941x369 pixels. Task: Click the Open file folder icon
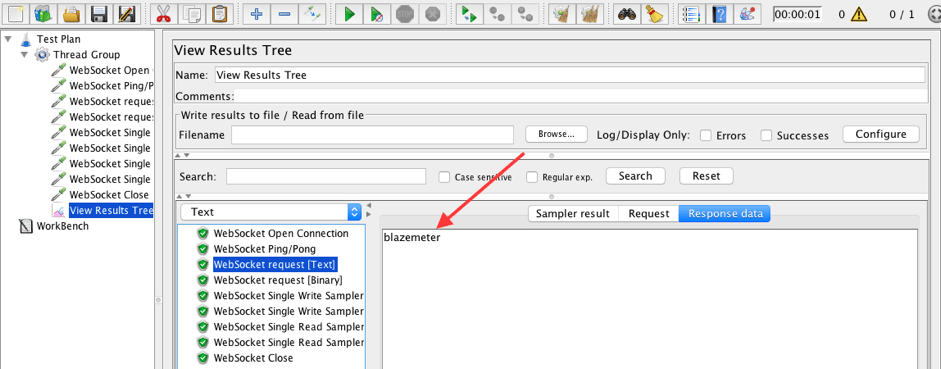(71, 13)
